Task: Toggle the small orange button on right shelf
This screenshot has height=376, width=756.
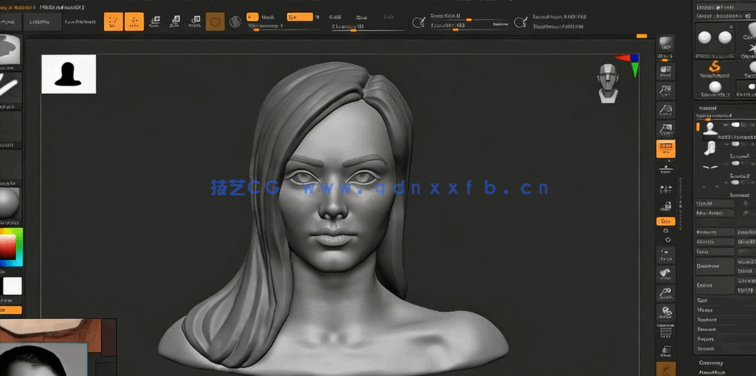Action: tap(665, 221)
